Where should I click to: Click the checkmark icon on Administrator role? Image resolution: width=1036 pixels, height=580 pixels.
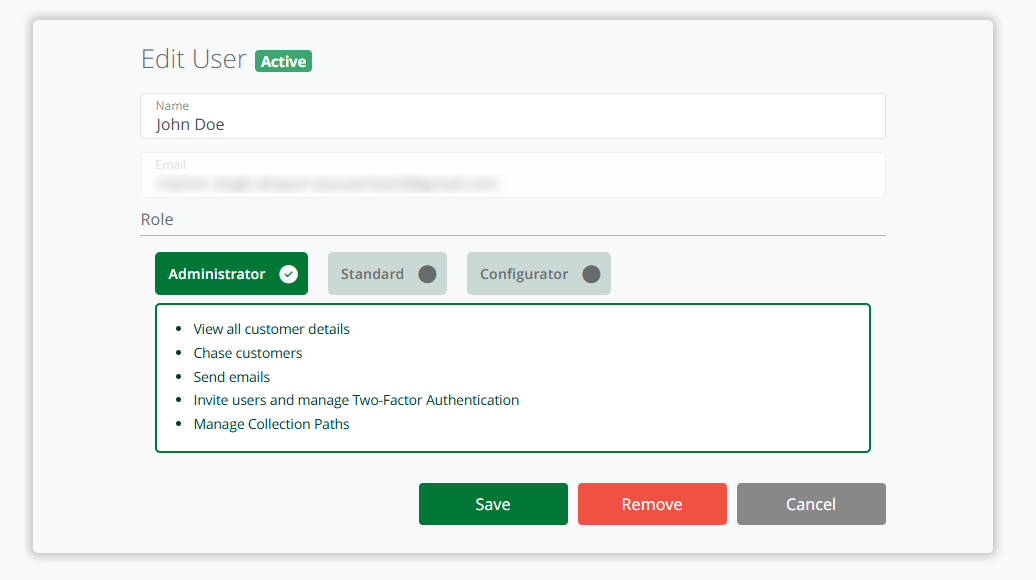[x=288, y=274]
